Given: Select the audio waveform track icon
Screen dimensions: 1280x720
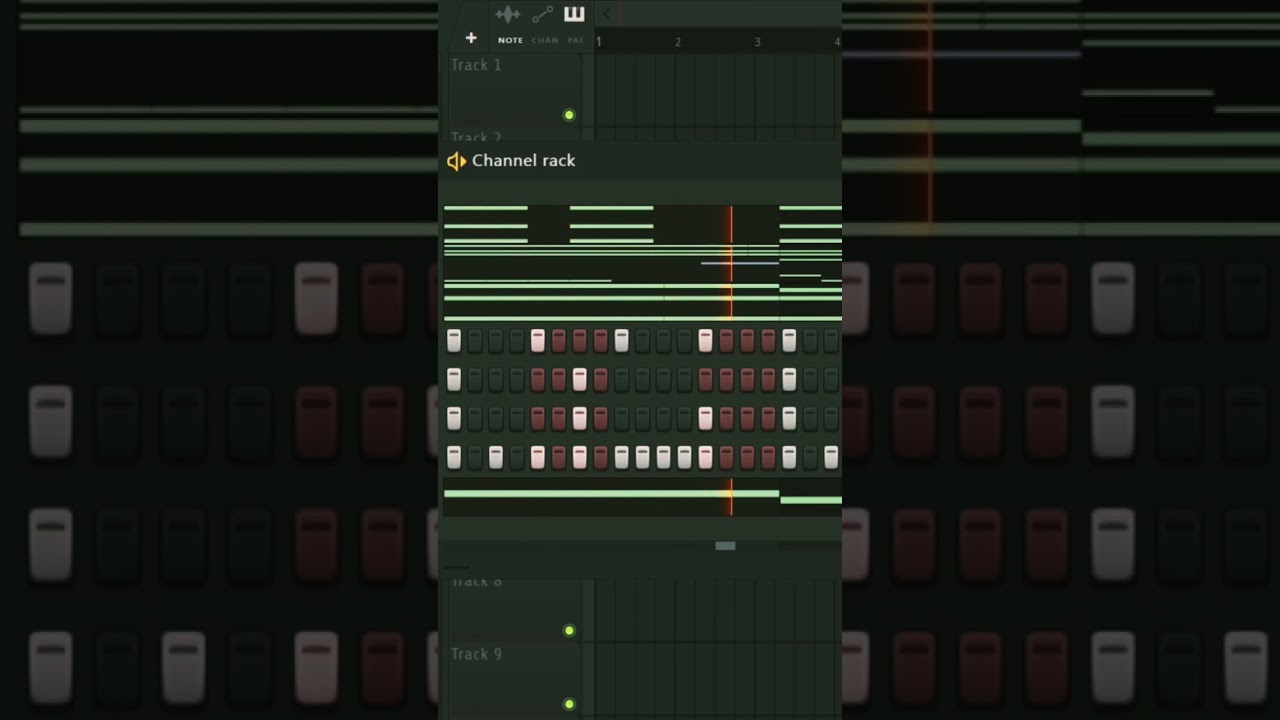Looking at the screenshot, I should click(508, 14).
